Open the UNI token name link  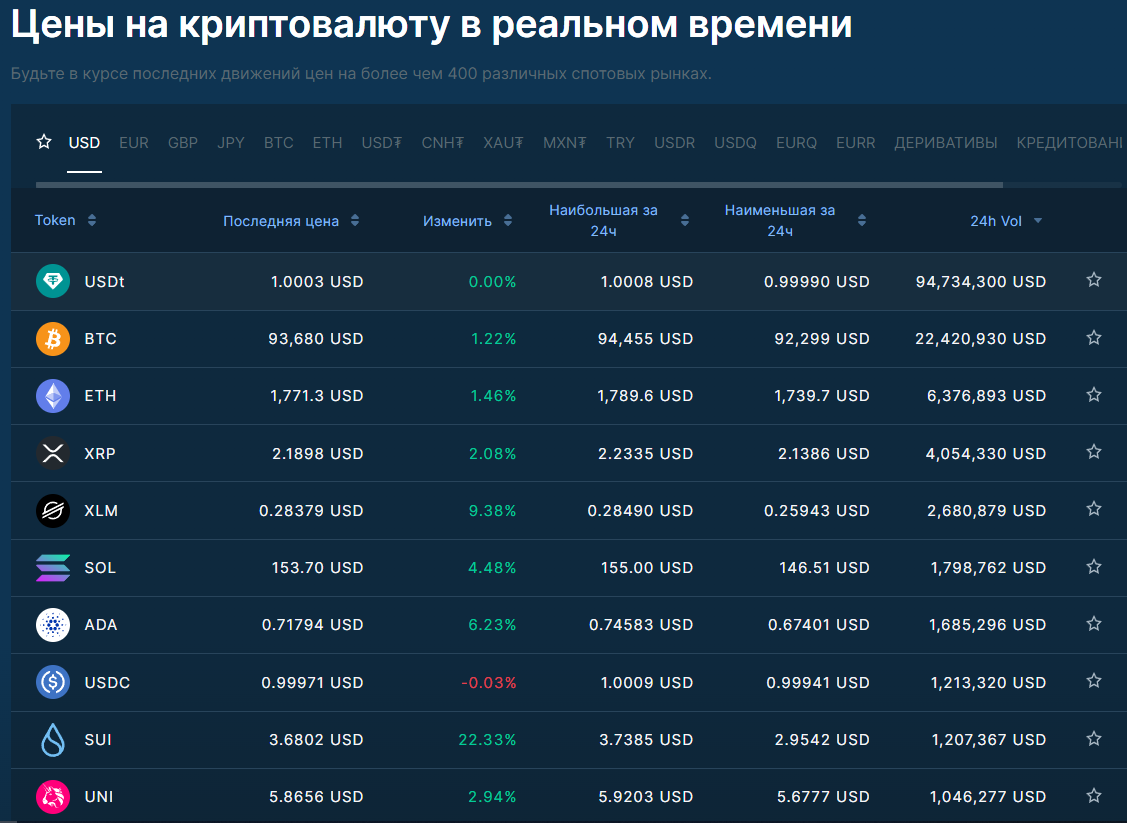(x=98, y=796)
